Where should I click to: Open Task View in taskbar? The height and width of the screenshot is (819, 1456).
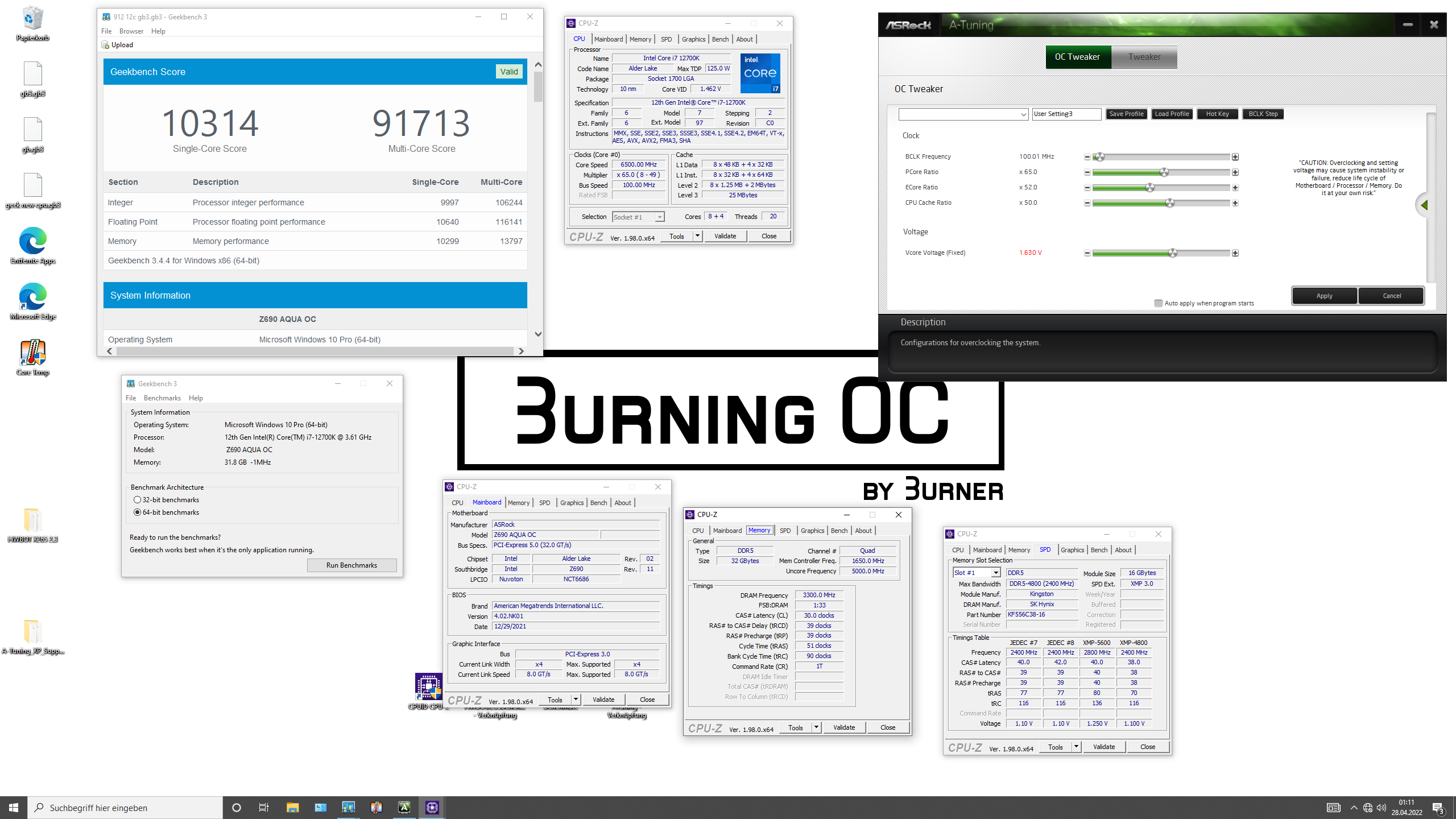click(x=264, y=808)
